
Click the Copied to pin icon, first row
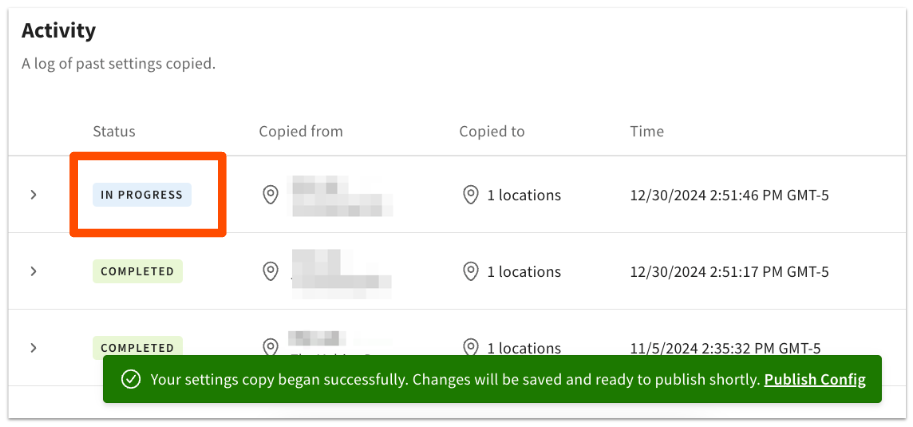pos(470,195)
